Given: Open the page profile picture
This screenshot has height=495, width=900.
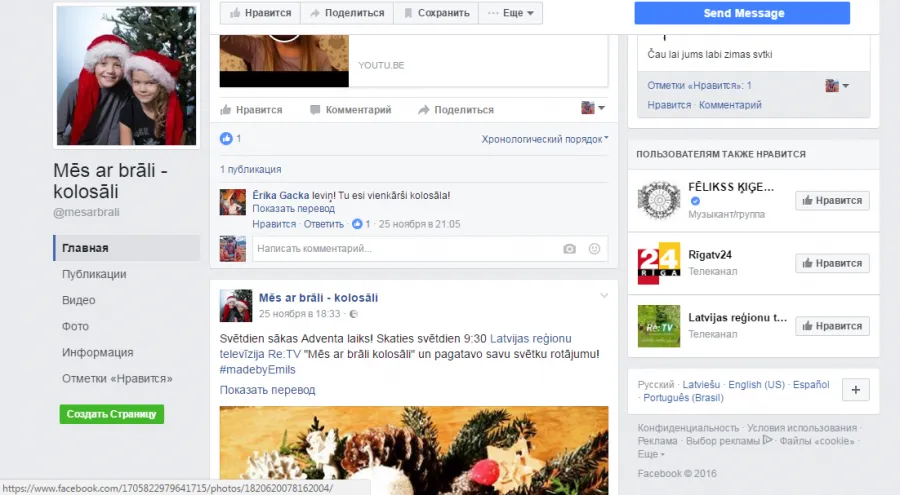Looking at the screenshot, I should coord(126,75).
